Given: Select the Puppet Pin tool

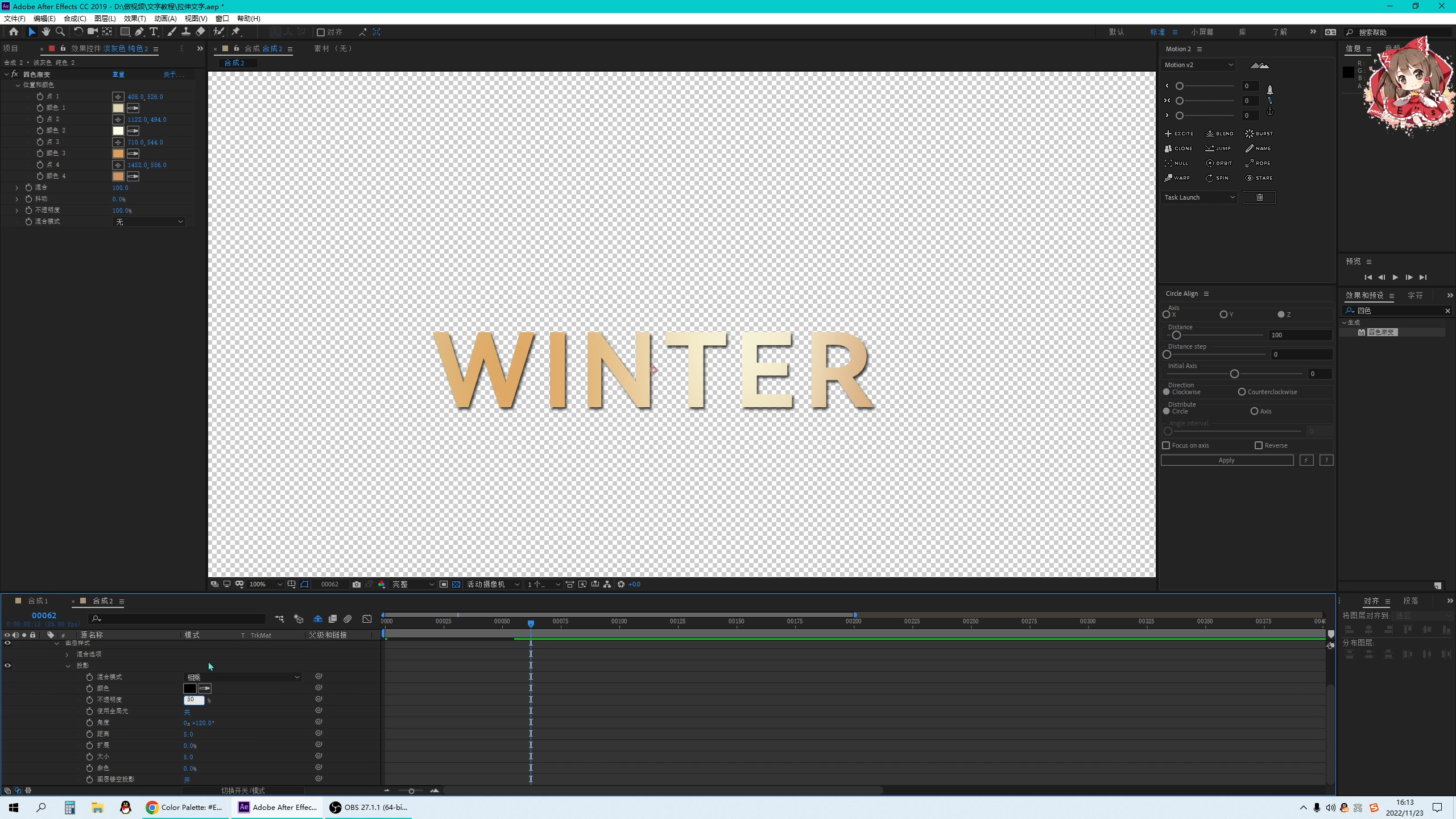Looking at the screenshot, I should [236, 32].
